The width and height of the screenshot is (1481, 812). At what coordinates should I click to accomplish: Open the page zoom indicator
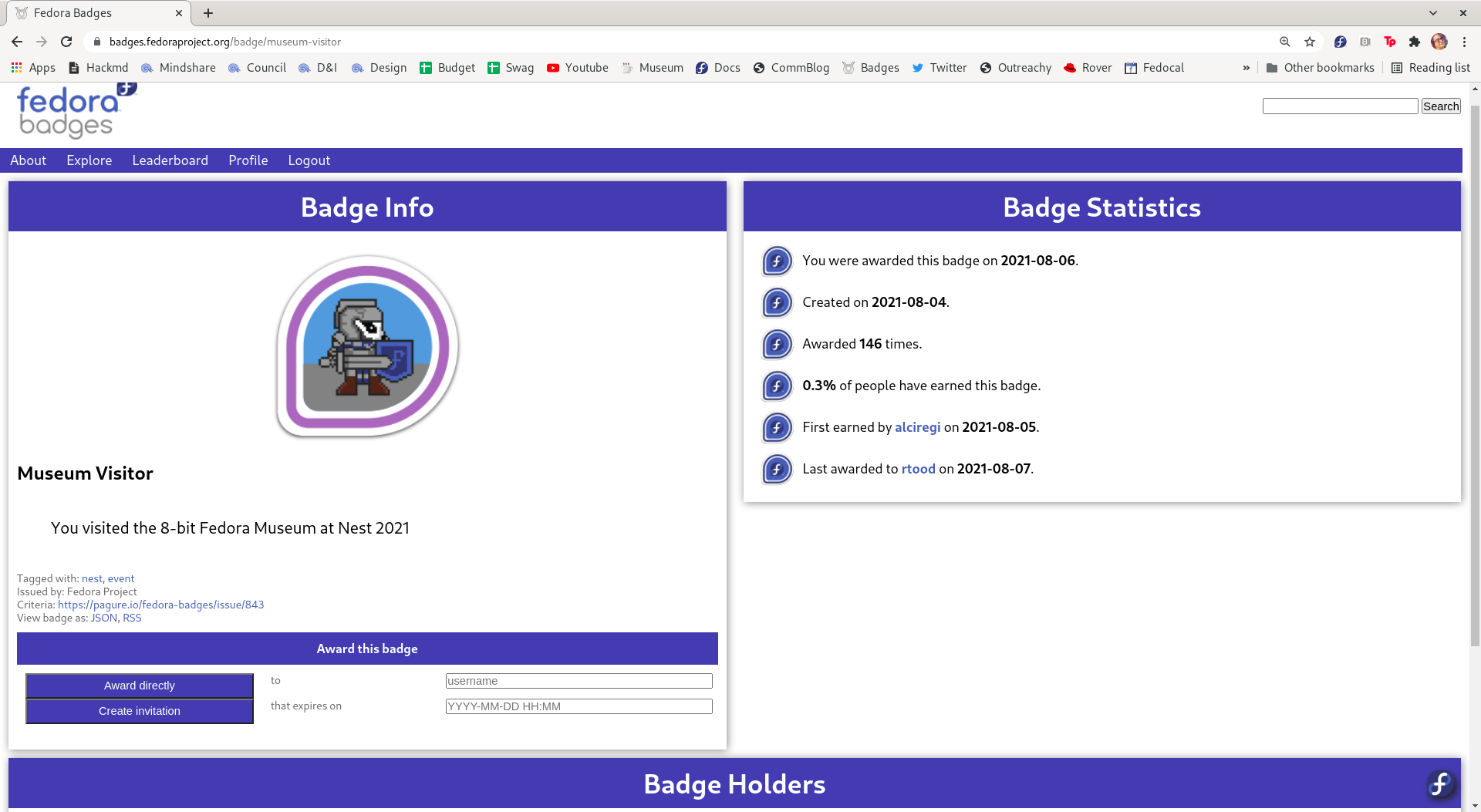[x=1285, y=42]
